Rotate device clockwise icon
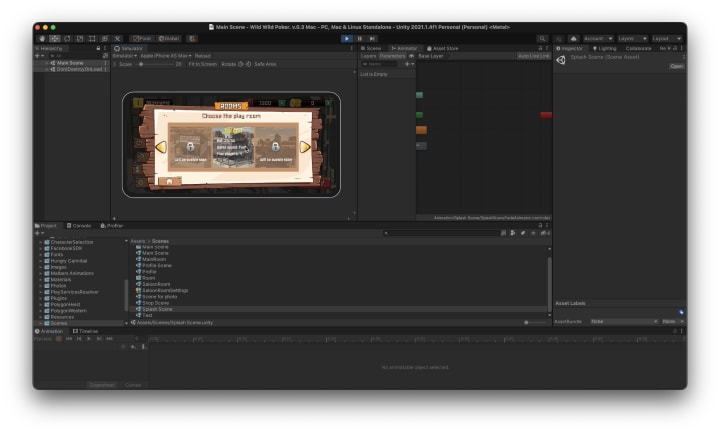 [x=248, y=64]
